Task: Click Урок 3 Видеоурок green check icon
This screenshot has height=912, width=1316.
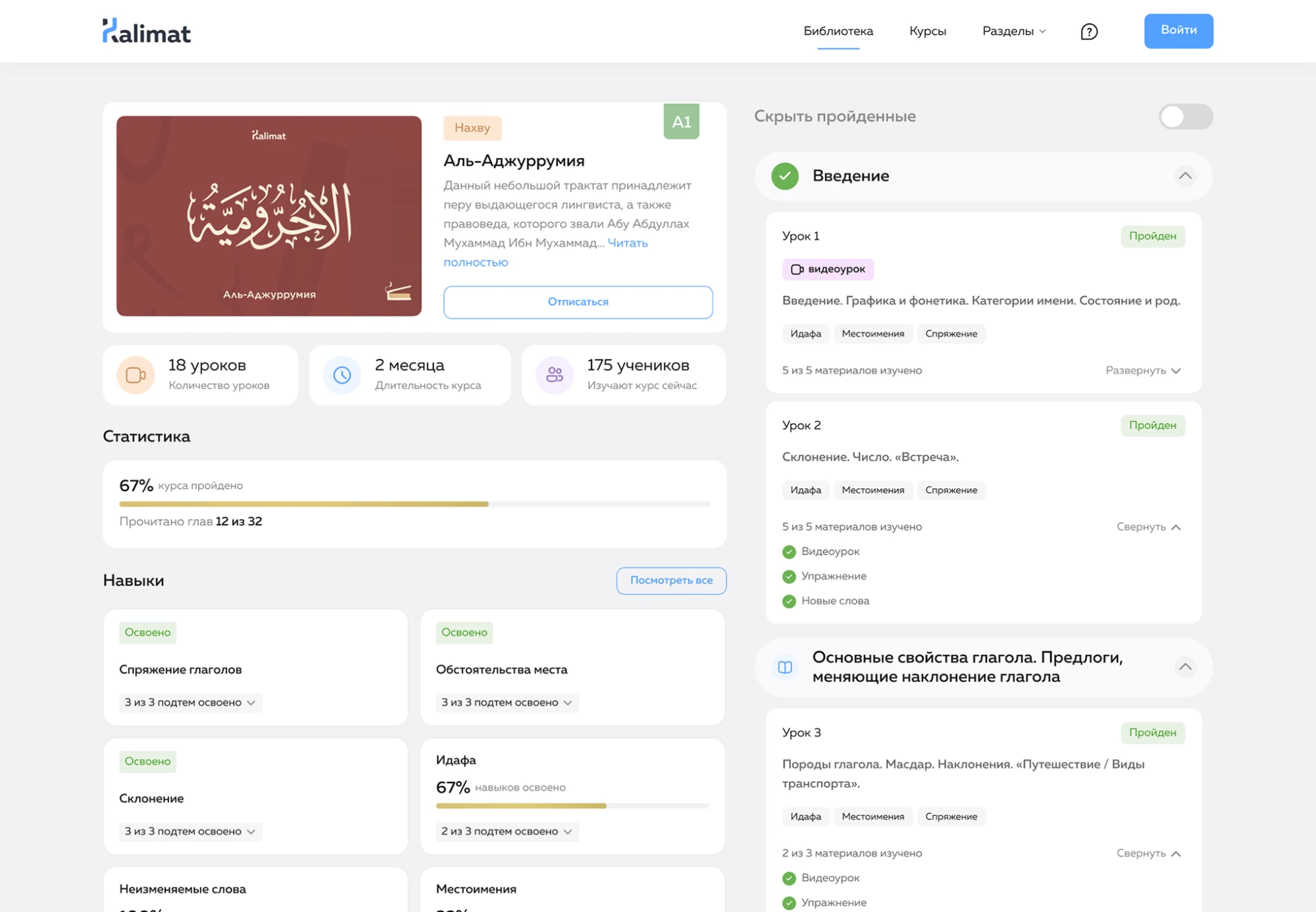Action: [x=789, y=878]
